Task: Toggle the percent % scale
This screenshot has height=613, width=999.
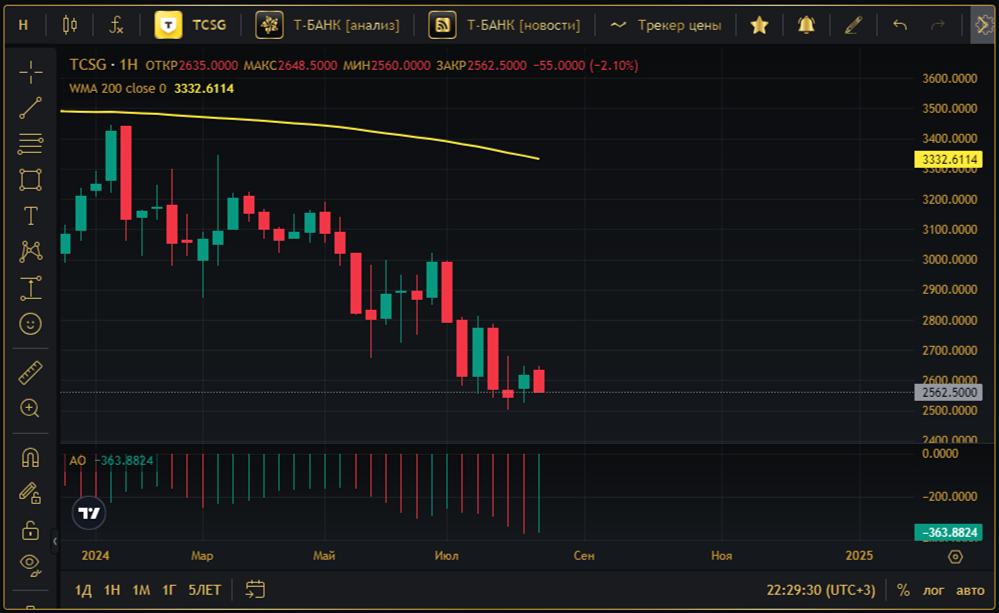Action: pyautogui.click(x=903, y=591)
